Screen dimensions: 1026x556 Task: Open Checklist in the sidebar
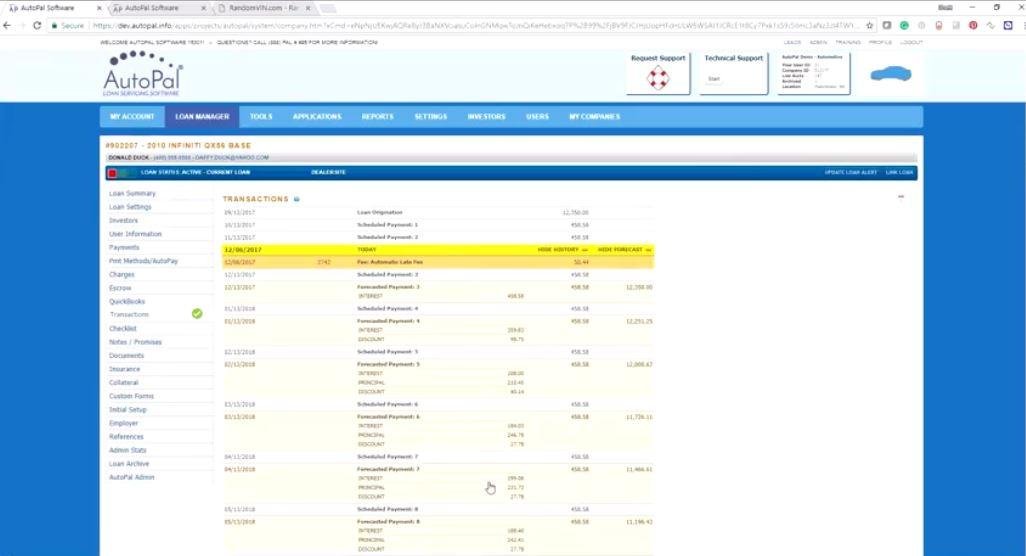click(x=122, y=328)
